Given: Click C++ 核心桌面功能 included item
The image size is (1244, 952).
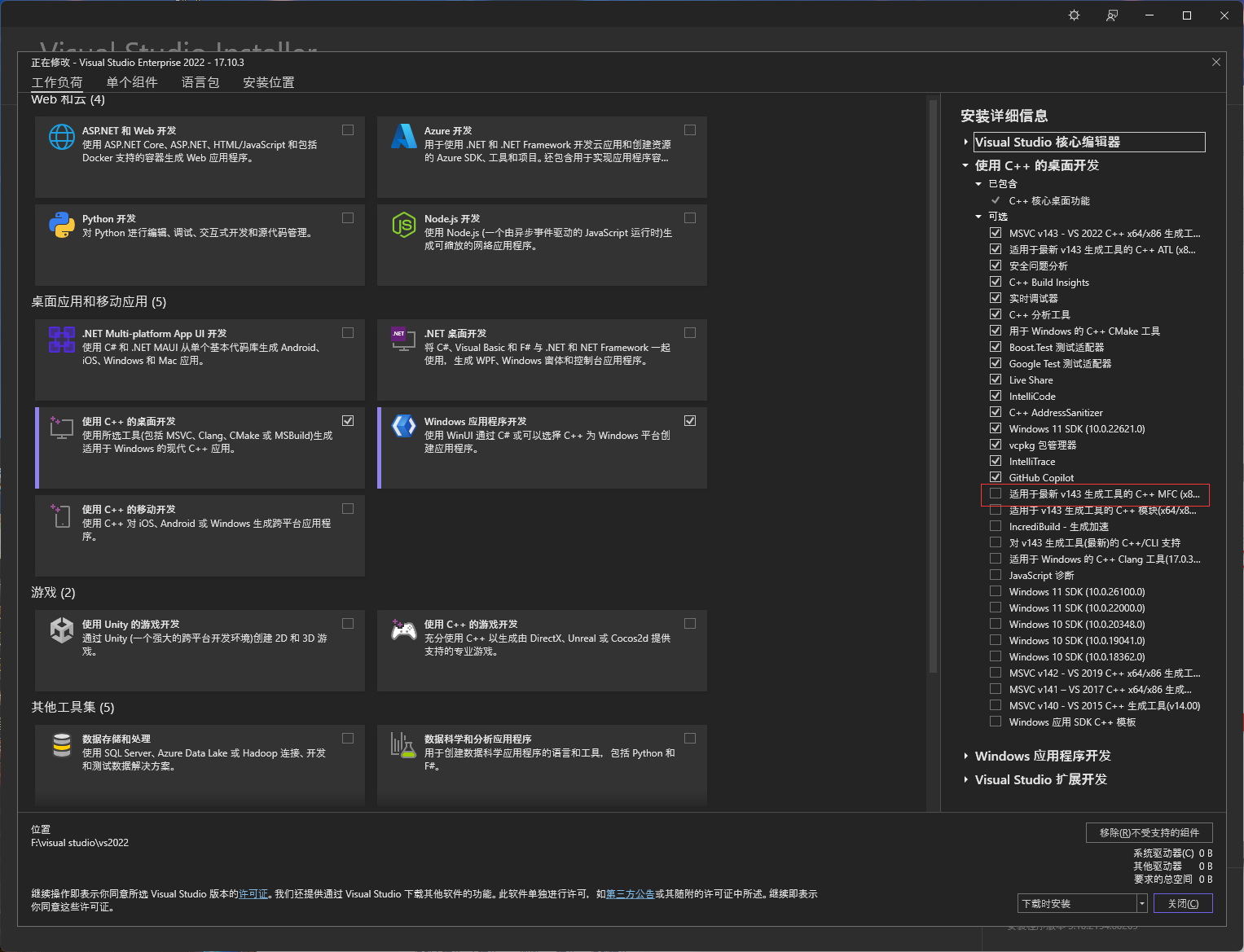Looking at the screenshot, I should 1049,200.
